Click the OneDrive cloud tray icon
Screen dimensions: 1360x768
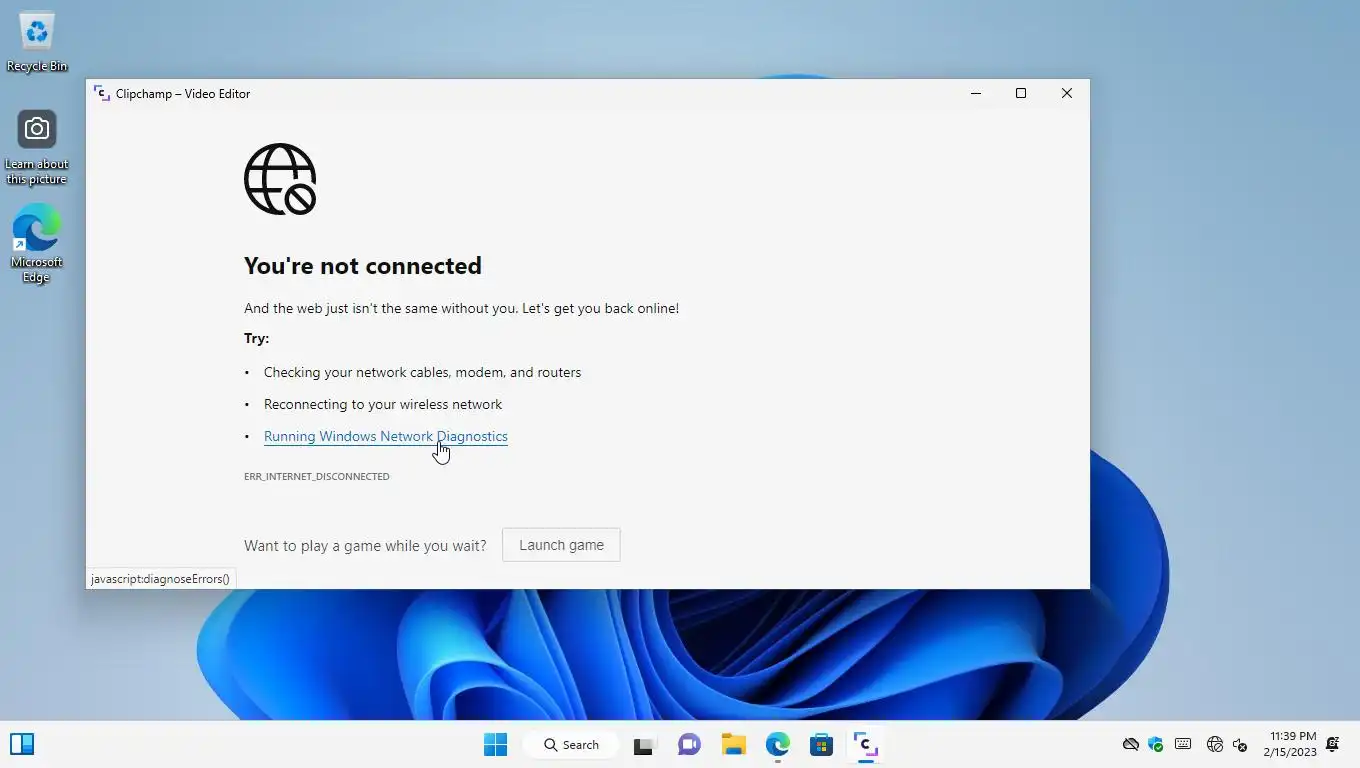pyautogui.click(x=1131, y=744)
